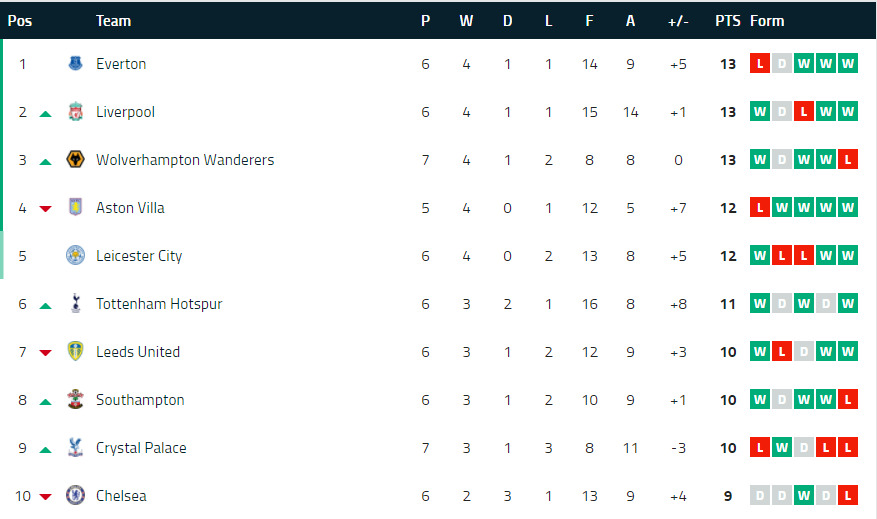Click Aston Villa's red down-arrow indicator

tap(45, 209)
